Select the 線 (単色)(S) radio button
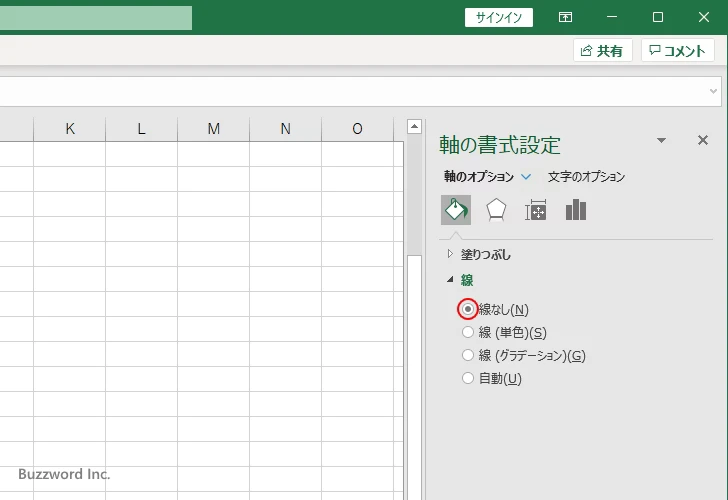Viewport: 728px width, 500px height. click(x=468, y=332)
